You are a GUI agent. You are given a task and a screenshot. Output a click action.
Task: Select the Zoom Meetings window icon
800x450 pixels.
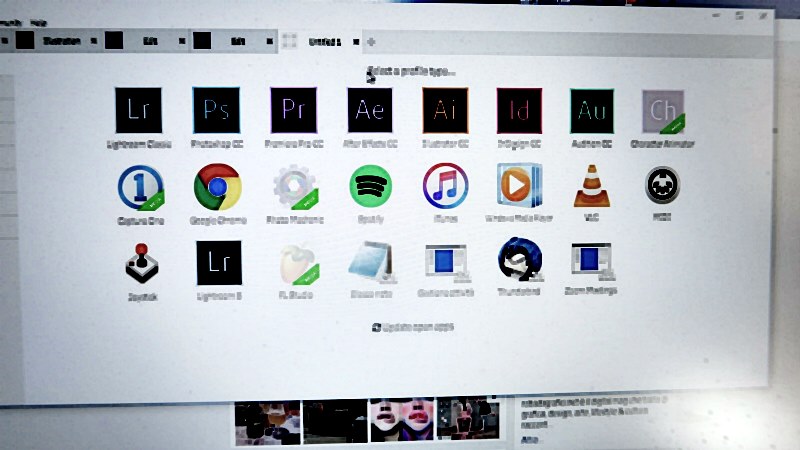(592, 262)
